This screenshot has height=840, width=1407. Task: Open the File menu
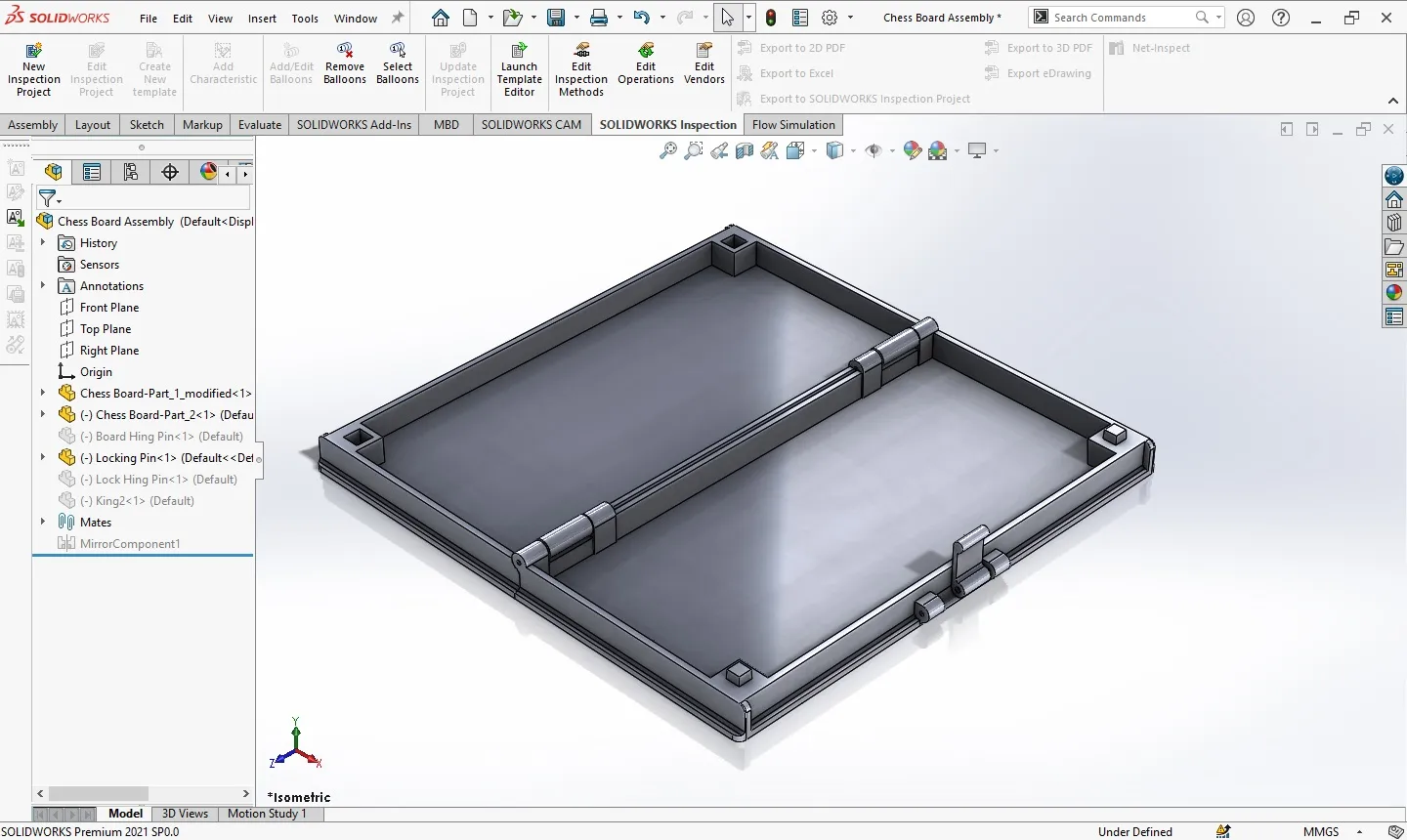(x=148, y=19)
